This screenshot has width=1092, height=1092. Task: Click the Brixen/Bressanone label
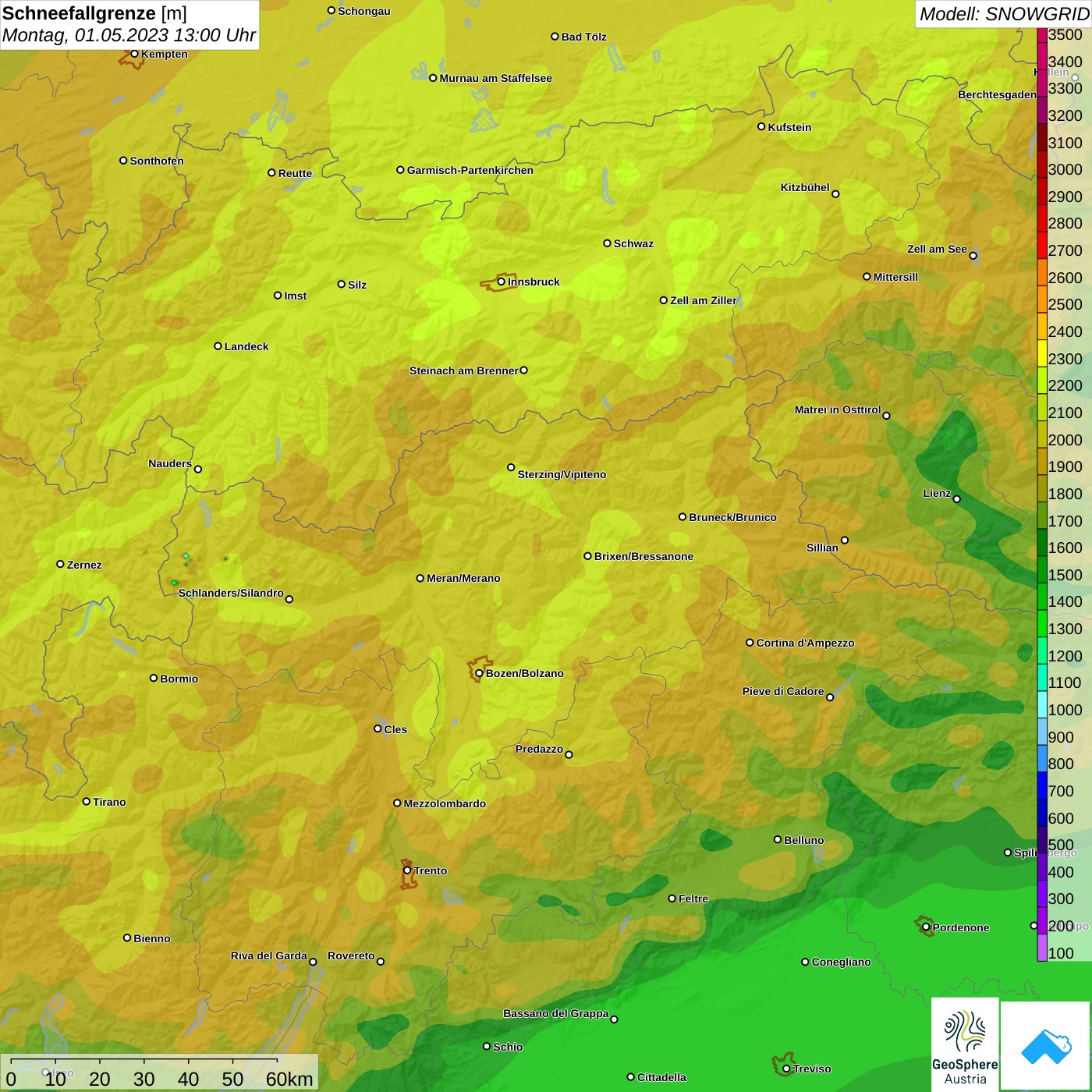(x=643, y=556)
